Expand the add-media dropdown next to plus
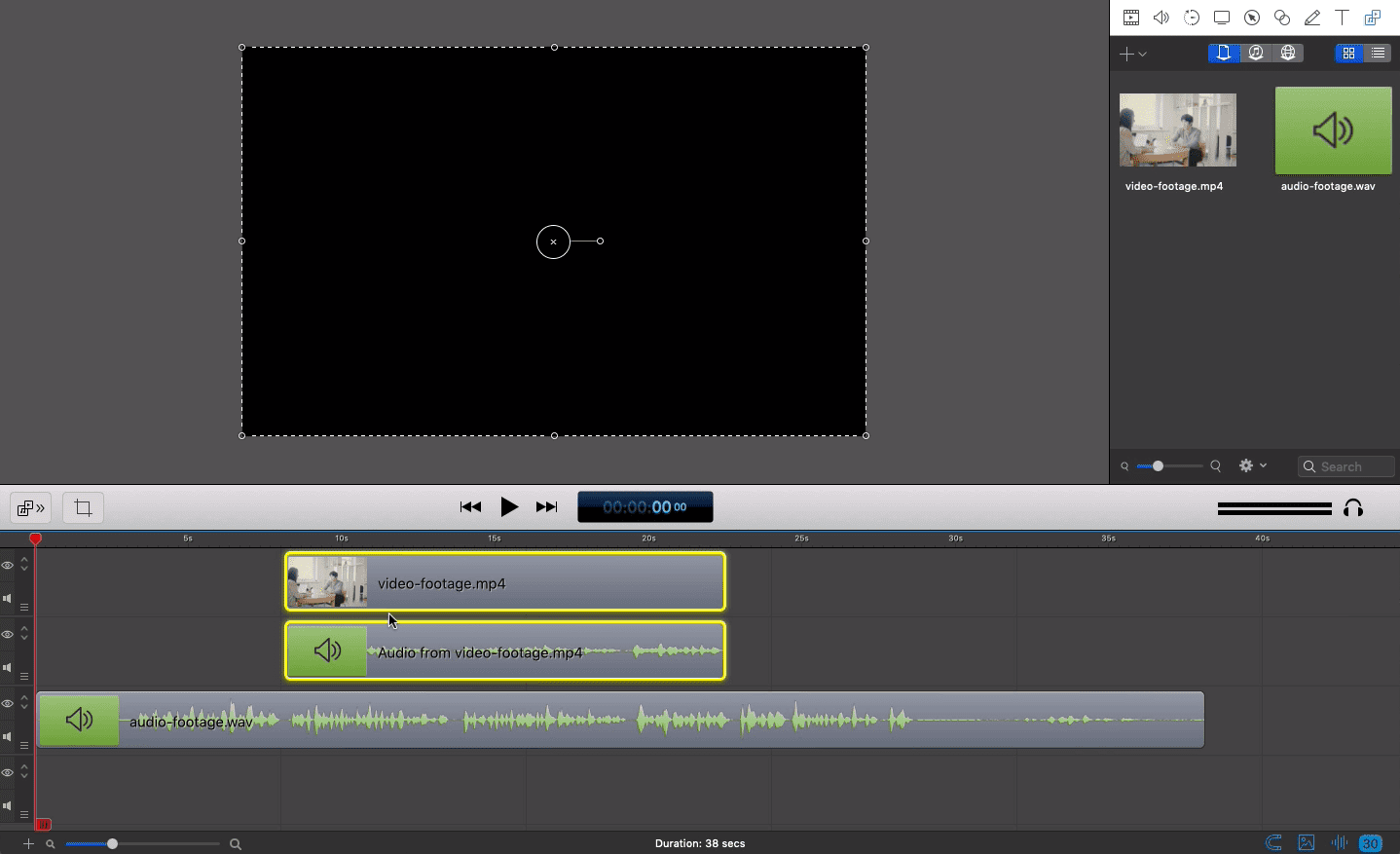1400x854 pixels. tap(1141, 54)
